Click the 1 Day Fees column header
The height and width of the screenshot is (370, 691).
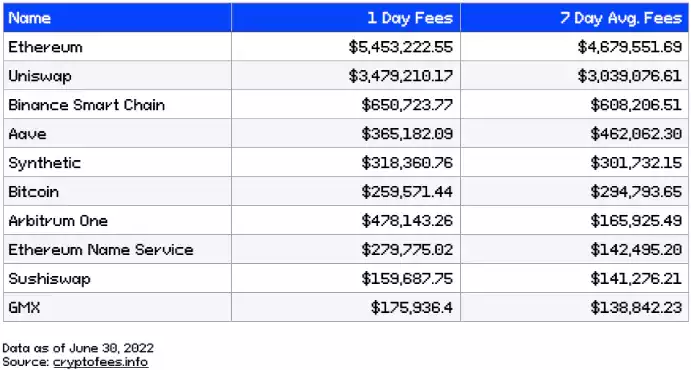(346, 18)
